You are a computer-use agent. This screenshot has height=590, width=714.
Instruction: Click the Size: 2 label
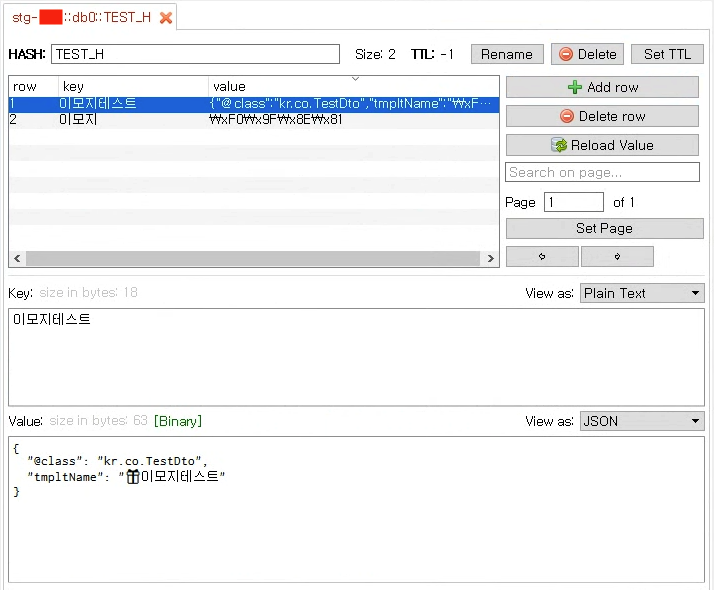(375, 54)
